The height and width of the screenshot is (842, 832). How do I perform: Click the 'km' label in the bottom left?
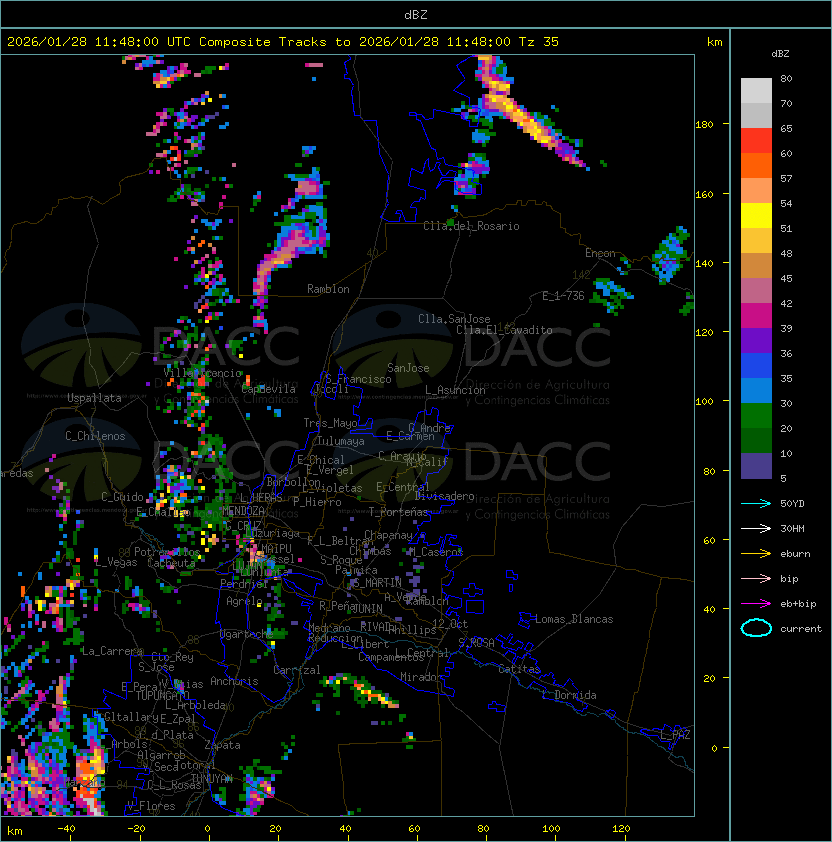coord(15,831)
